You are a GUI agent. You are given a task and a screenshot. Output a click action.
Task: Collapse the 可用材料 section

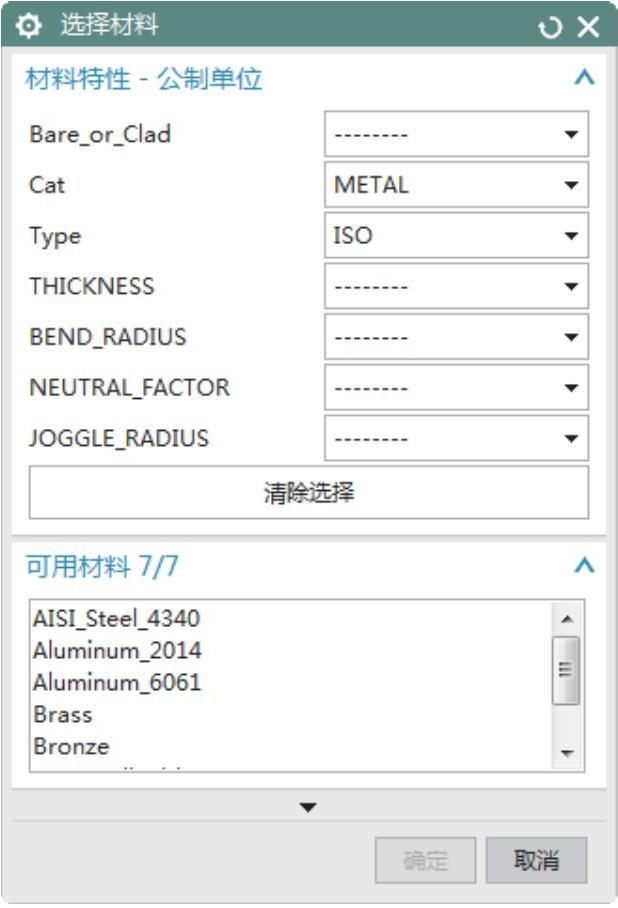tap(585, 566)
